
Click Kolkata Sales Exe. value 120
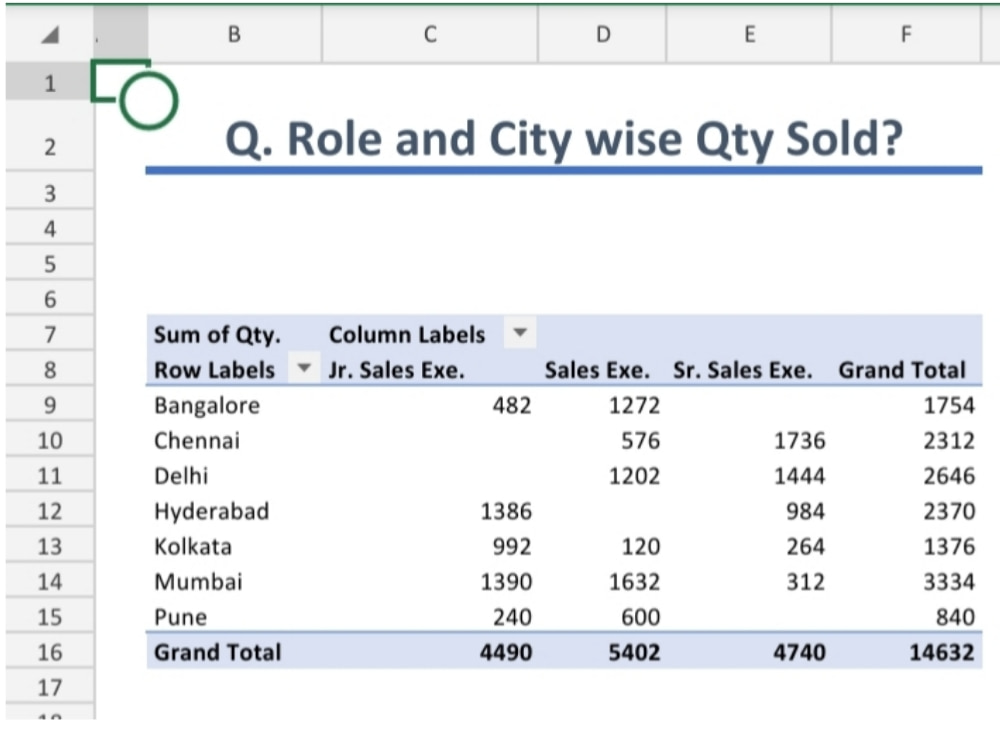(x=640, y=547)
